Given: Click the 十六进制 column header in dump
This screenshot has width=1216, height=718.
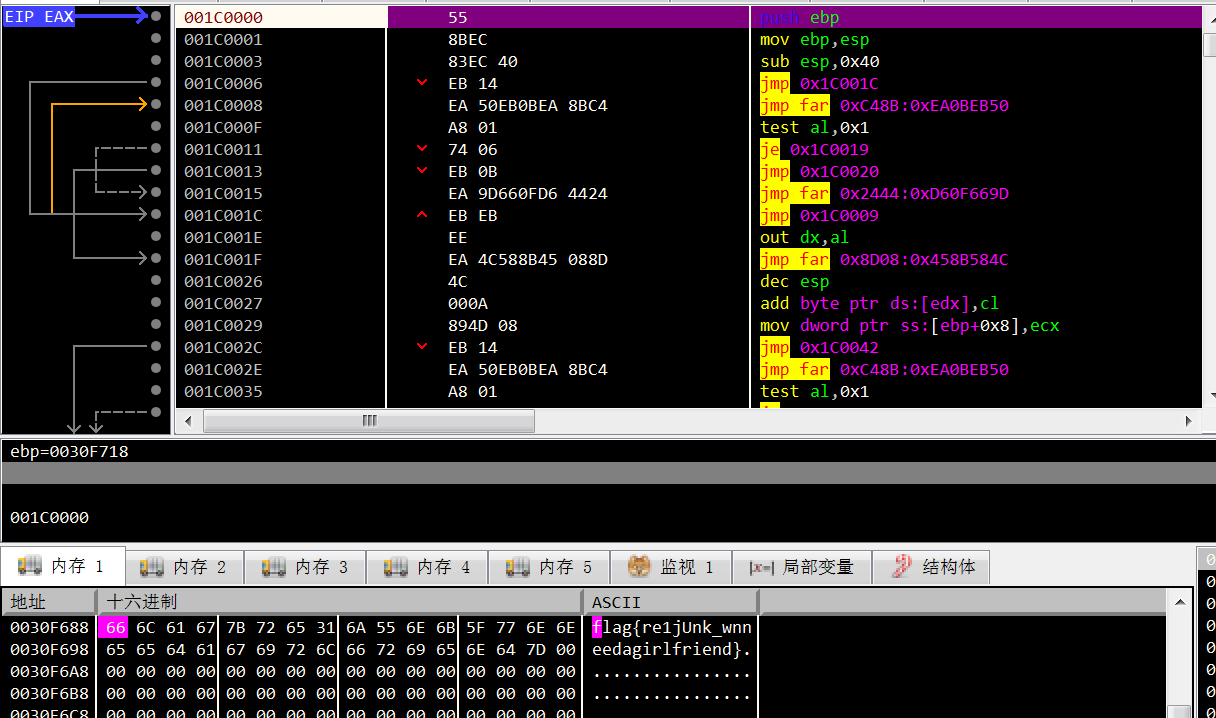Looking at the screenshot, I should [x=340, y=602].
